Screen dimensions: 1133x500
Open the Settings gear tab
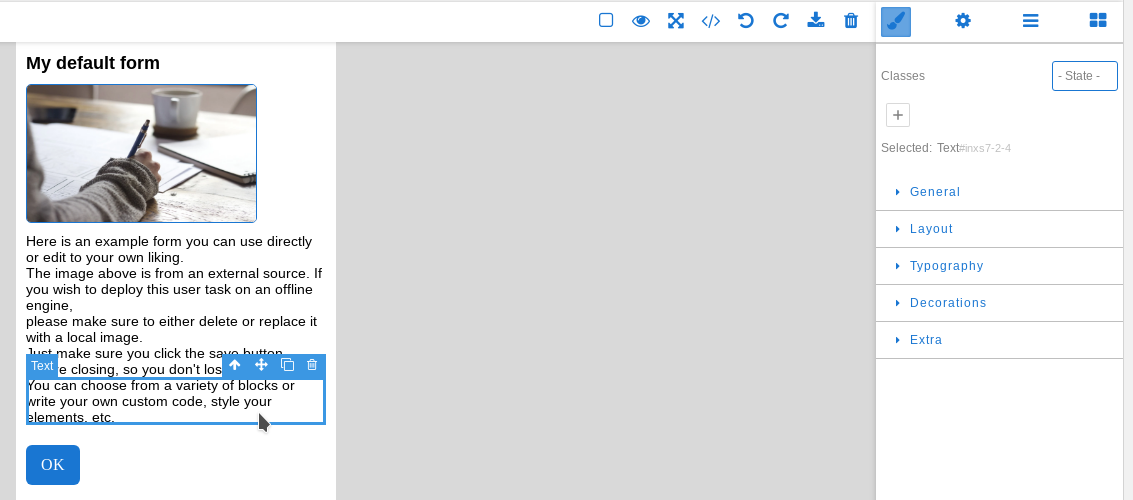pos(963,21)
